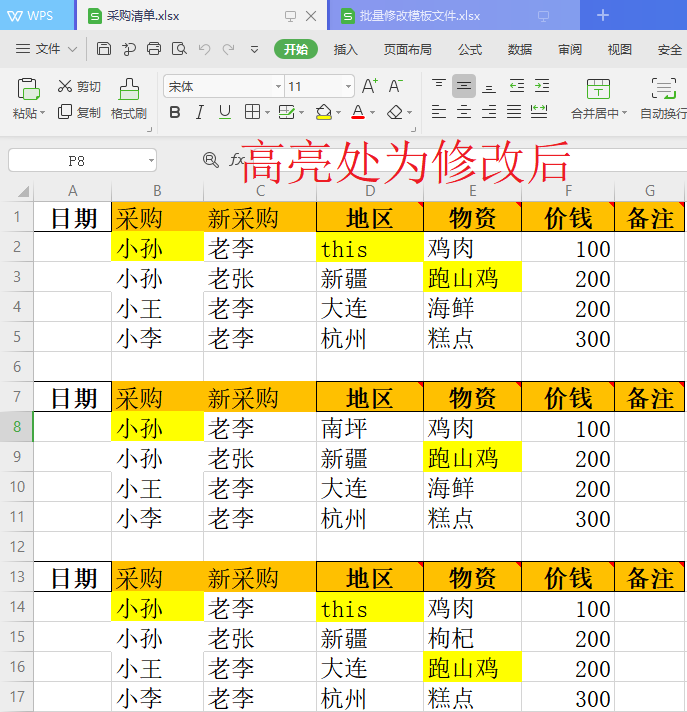Click the Wrap Text icon
The height and width of the screenshot is (712, 687).
click(664, 89)
